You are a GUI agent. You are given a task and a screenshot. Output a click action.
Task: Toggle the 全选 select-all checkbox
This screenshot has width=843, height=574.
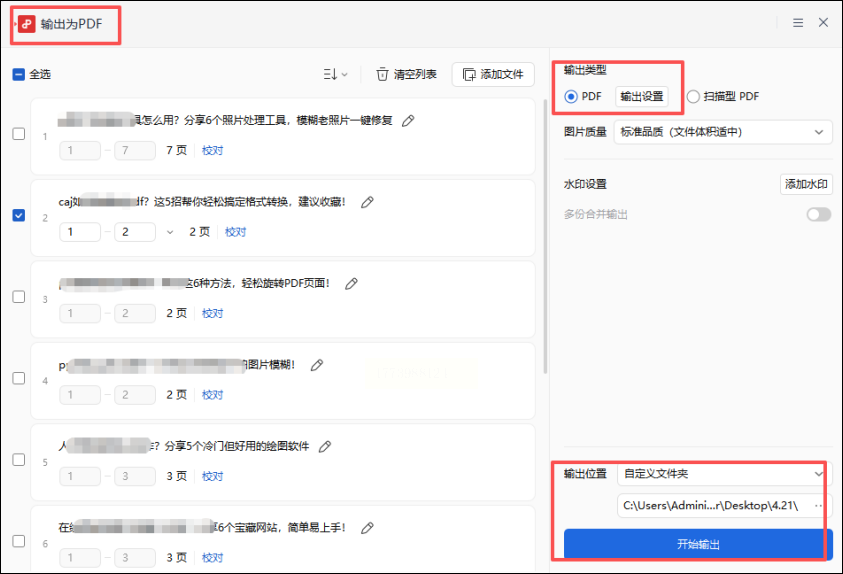click(19, 74)
